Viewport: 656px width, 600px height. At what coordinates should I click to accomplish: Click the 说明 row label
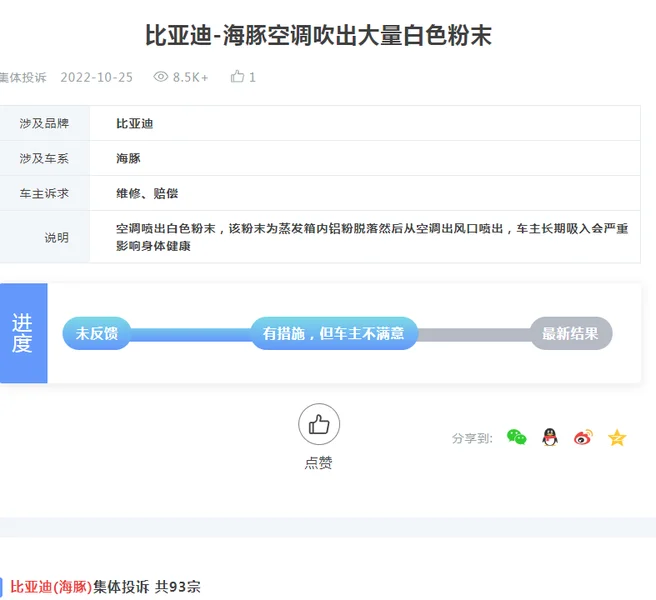point(56,238)
